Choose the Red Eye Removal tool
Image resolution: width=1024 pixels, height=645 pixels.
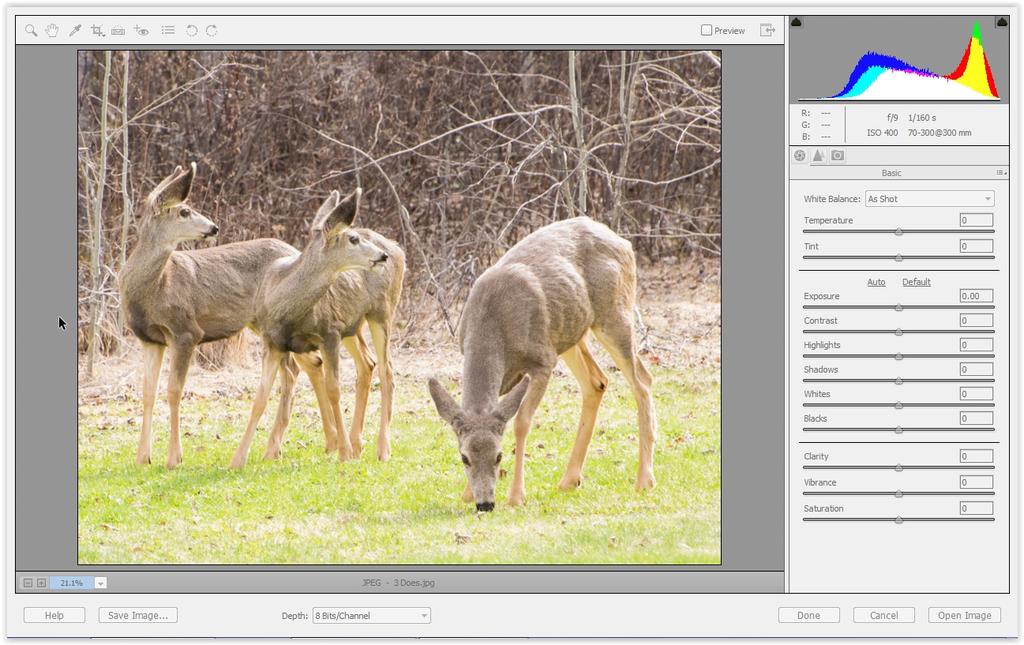click(141, 31)
